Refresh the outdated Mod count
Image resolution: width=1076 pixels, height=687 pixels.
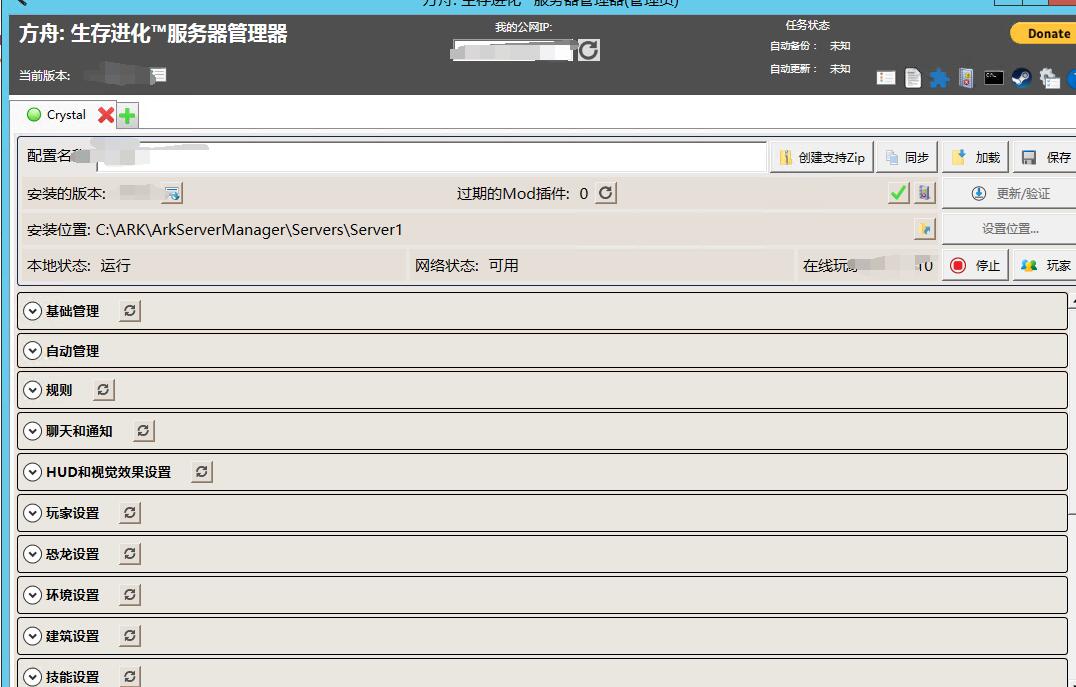(605, 193)
